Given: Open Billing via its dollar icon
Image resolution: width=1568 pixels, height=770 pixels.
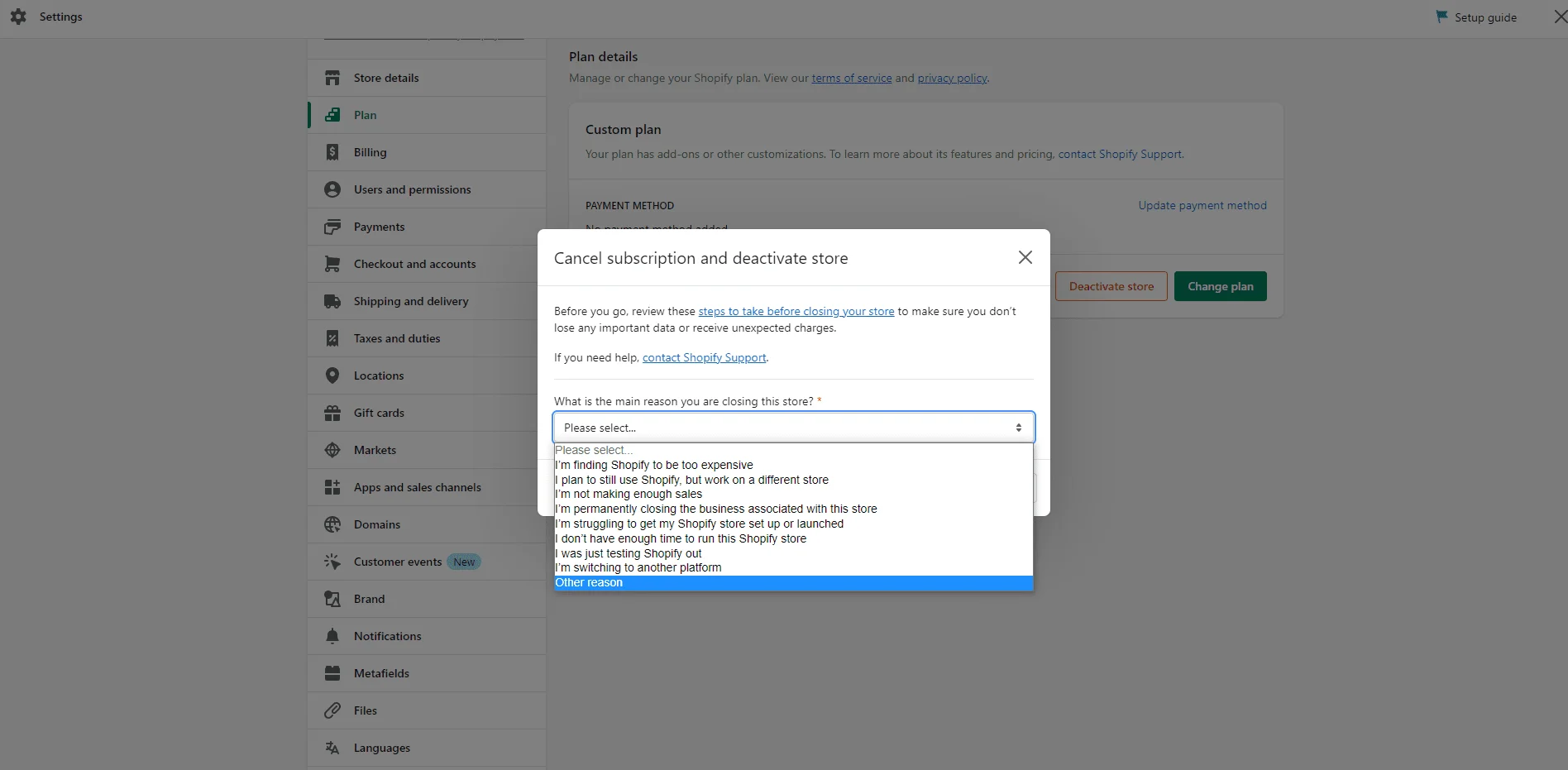Looking at the screenshot, I should (x=332, y=152).
